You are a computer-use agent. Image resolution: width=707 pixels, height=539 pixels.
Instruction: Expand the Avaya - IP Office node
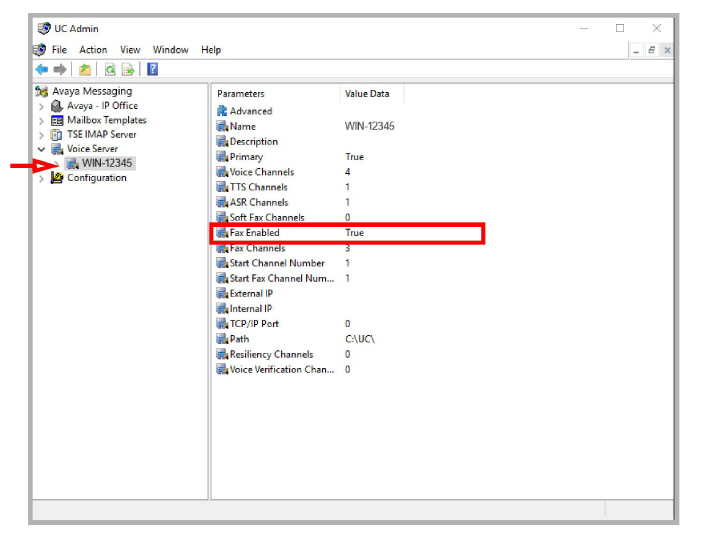point(41,106)
